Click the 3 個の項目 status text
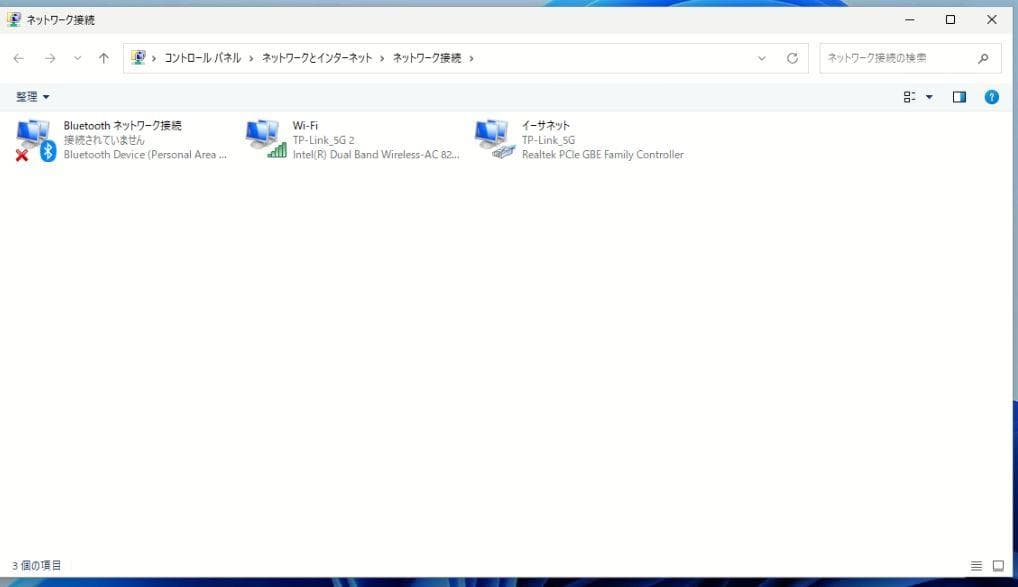1018x587 pixels. click(x=38, y=565)
